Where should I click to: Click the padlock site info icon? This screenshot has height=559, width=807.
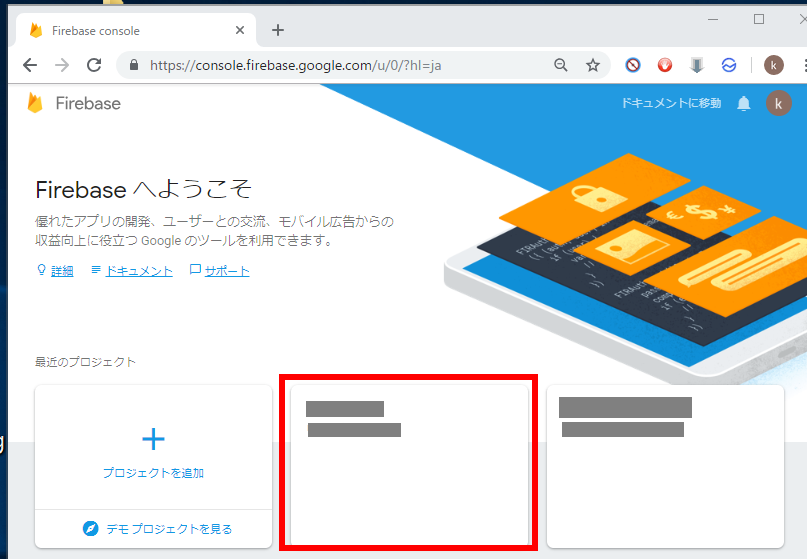point(134,65)
